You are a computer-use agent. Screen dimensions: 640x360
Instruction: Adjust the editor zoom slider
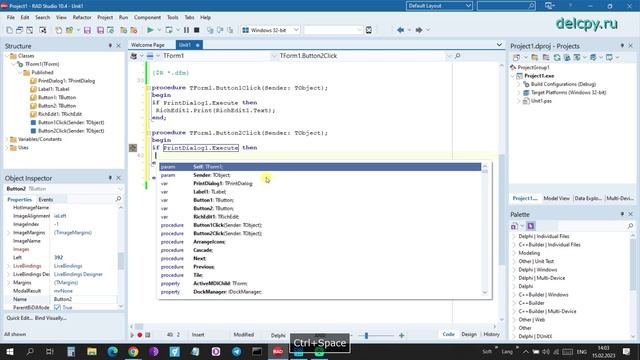click(366, 336)
